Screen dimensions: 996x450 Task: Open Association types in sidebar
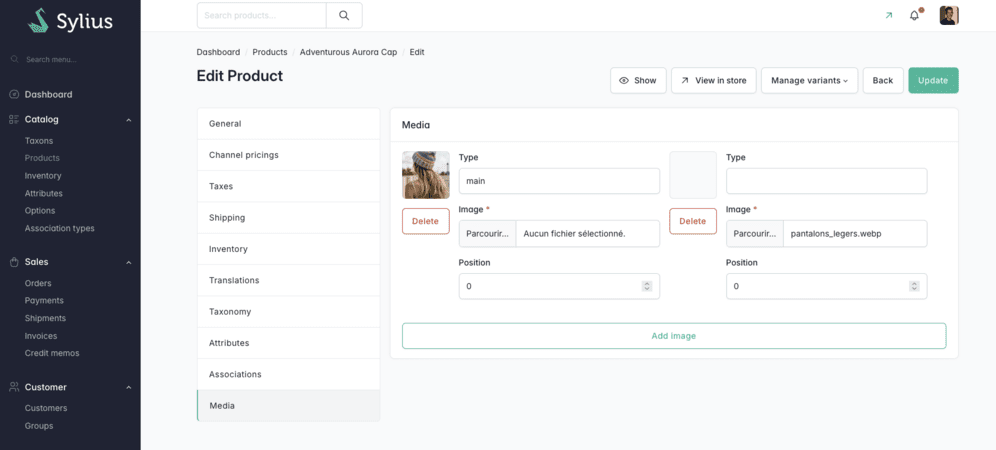tap(60, 228)
